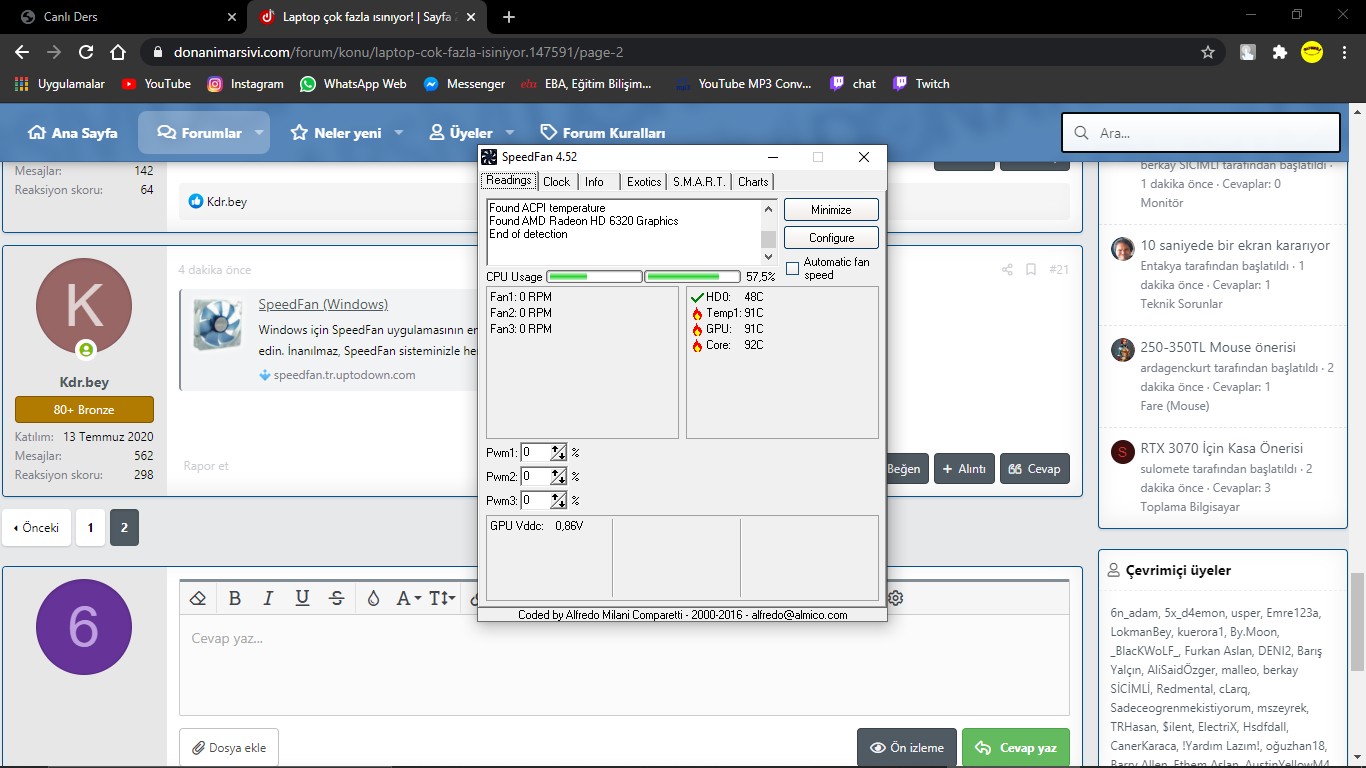Click into the Cevap yaz reply text area
Screen dimensions: 1366x768
coord(624,665)
